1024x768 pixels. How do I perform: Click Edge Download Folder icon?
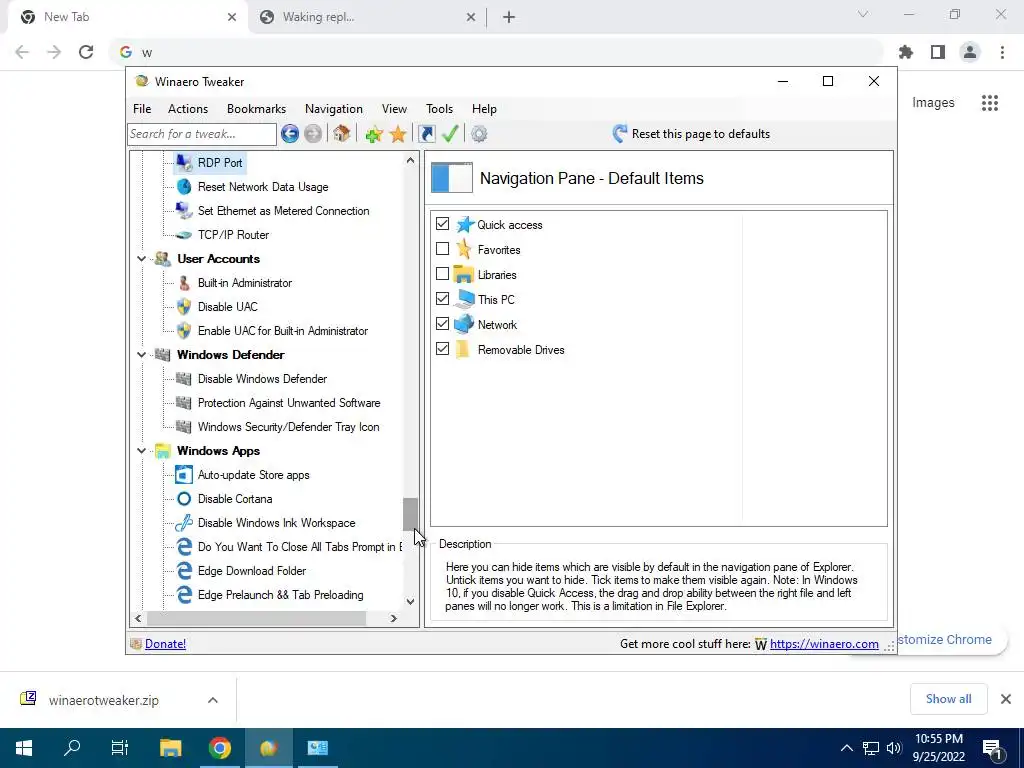[x=184, y=571]
